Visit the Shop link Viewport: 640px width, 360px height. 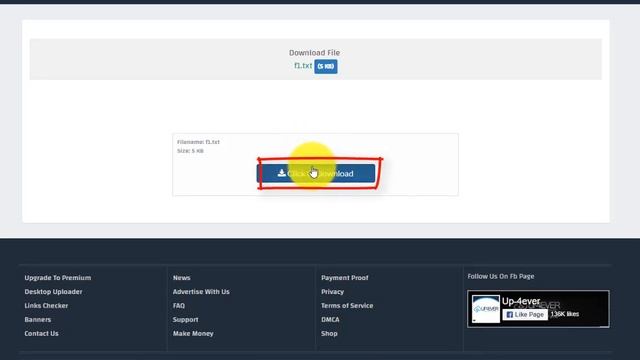pyautogui.click(x=329, y=333)
